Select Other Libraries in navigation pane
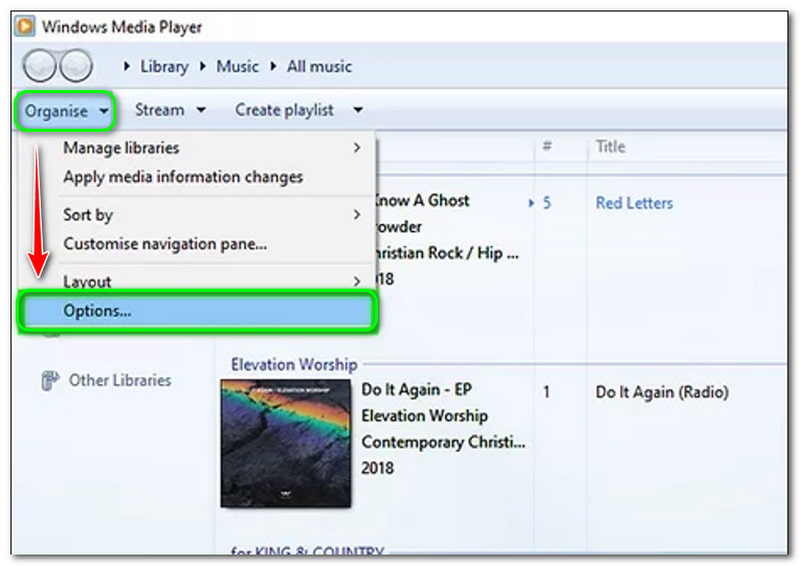The width and height of the screenshot is (800, 566). [x=120, y=380]
